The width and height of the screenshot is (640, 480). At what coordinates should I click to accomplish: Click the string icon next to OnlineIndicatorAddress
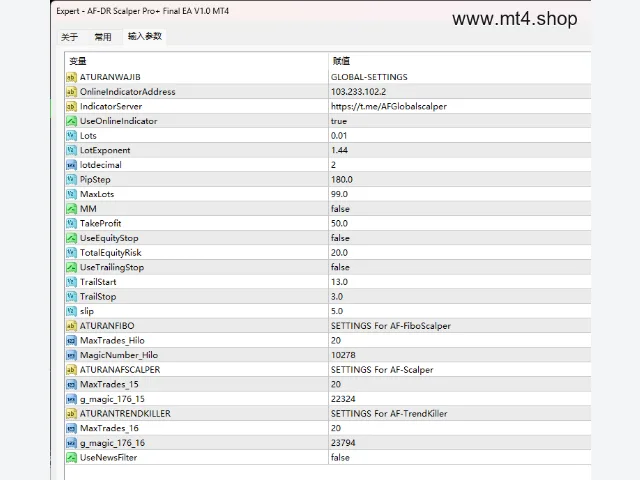coord(71,92)
